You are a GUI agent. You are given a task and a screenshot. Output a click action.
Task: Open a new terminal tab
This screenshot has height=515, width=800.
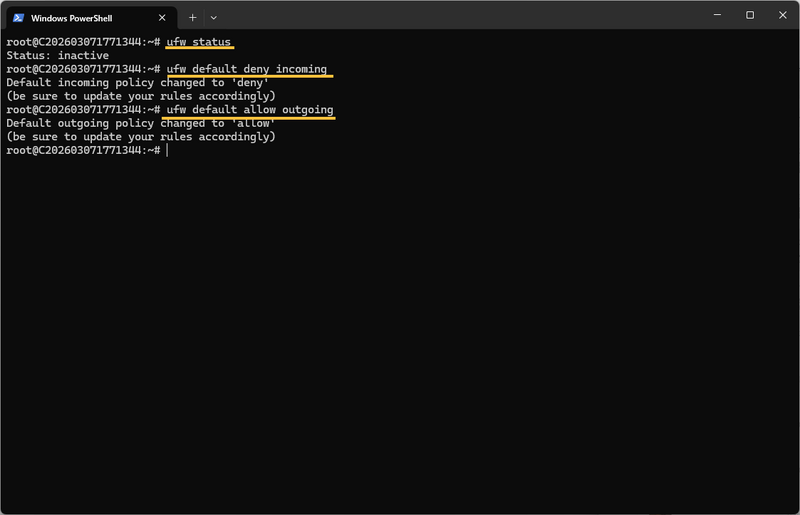193,17
